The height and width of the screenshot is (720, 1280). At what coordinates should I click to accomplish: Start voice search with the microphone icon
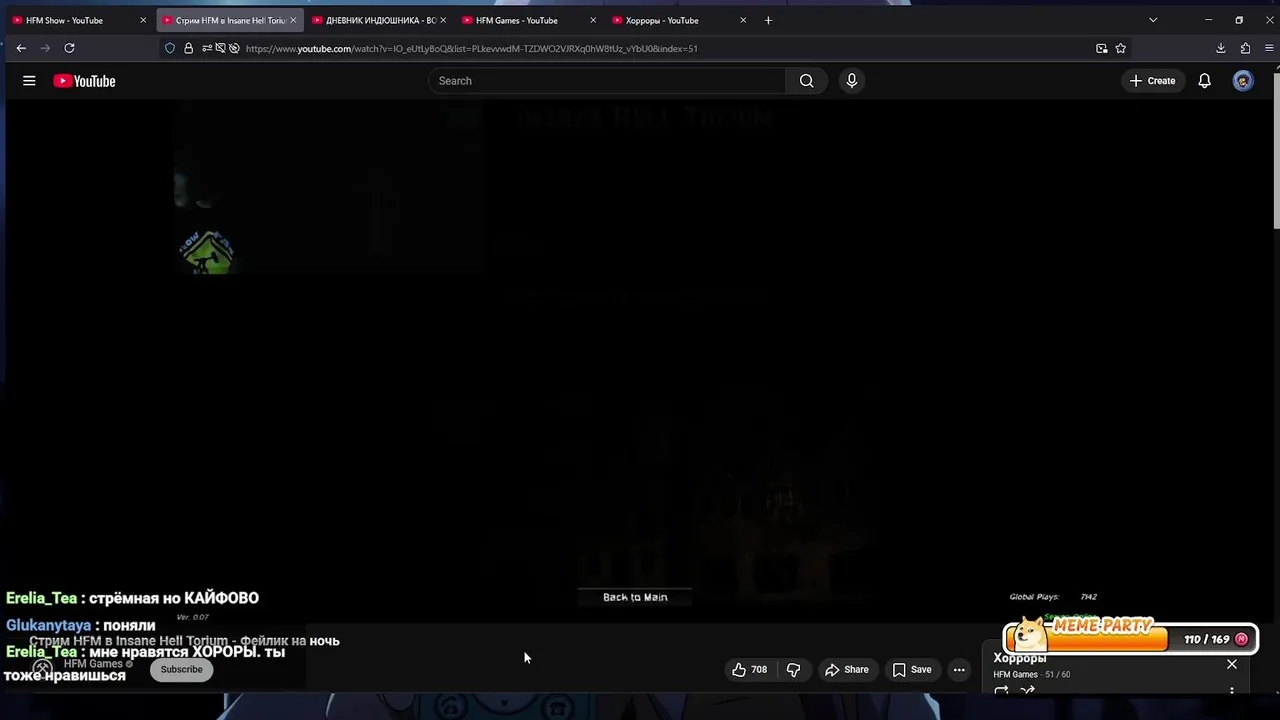coord(851,81)
